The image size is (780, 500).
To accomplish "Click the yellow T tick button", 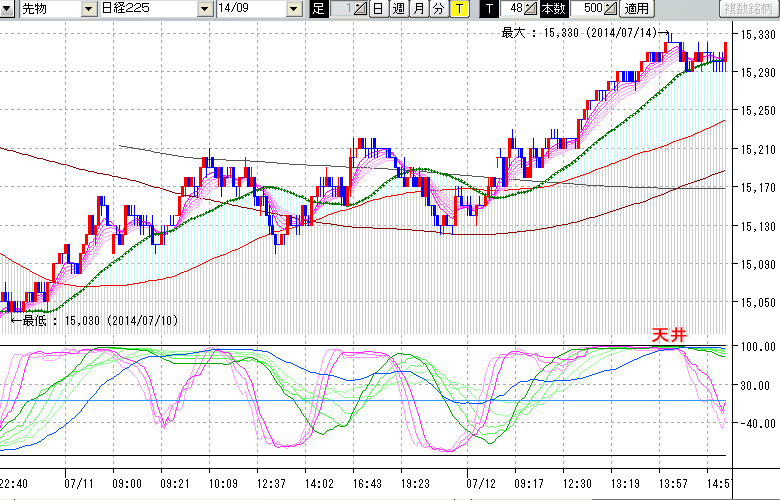I will pos(458,9).
